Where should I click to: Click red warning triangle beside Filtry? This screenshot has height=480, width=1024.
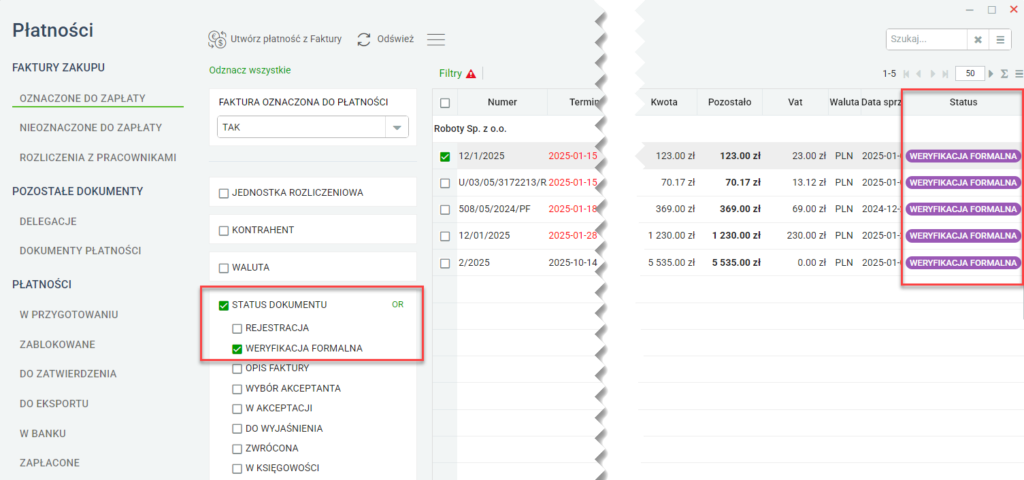pyautogui.click(x=471, y=74)
